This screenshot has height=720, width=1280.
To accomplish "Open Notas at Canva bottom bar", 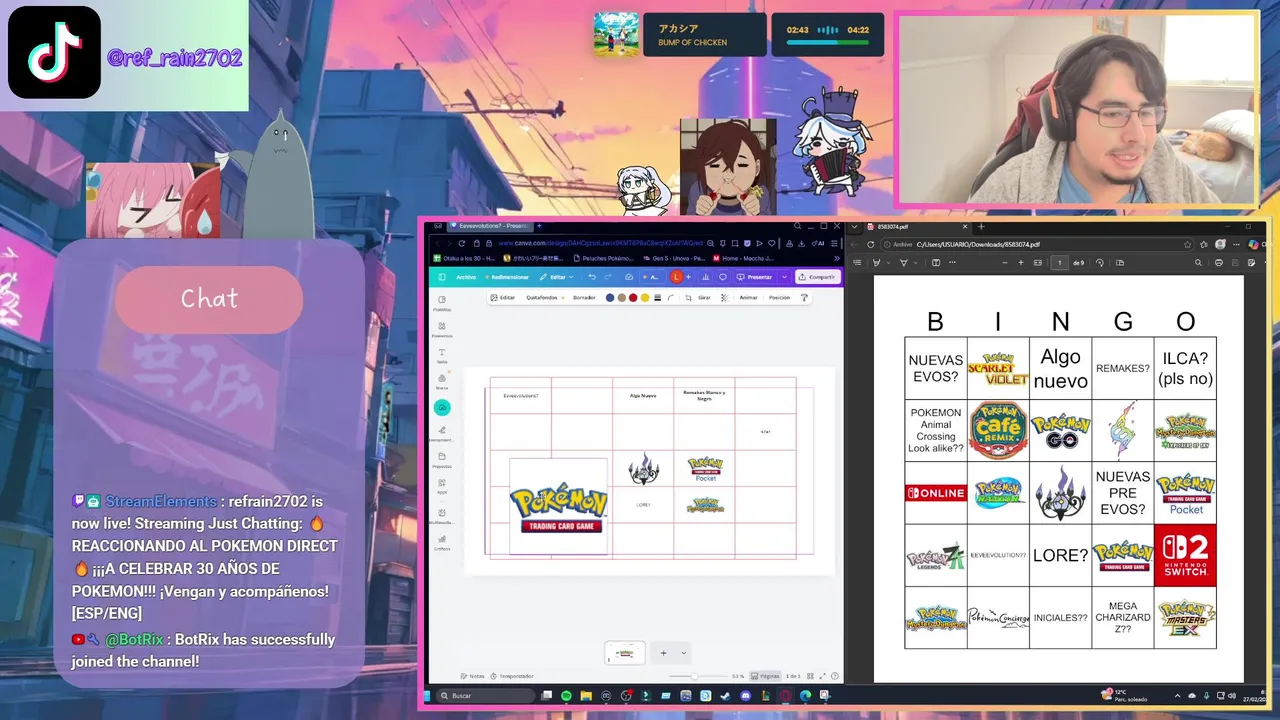I will tap(472, 676).
